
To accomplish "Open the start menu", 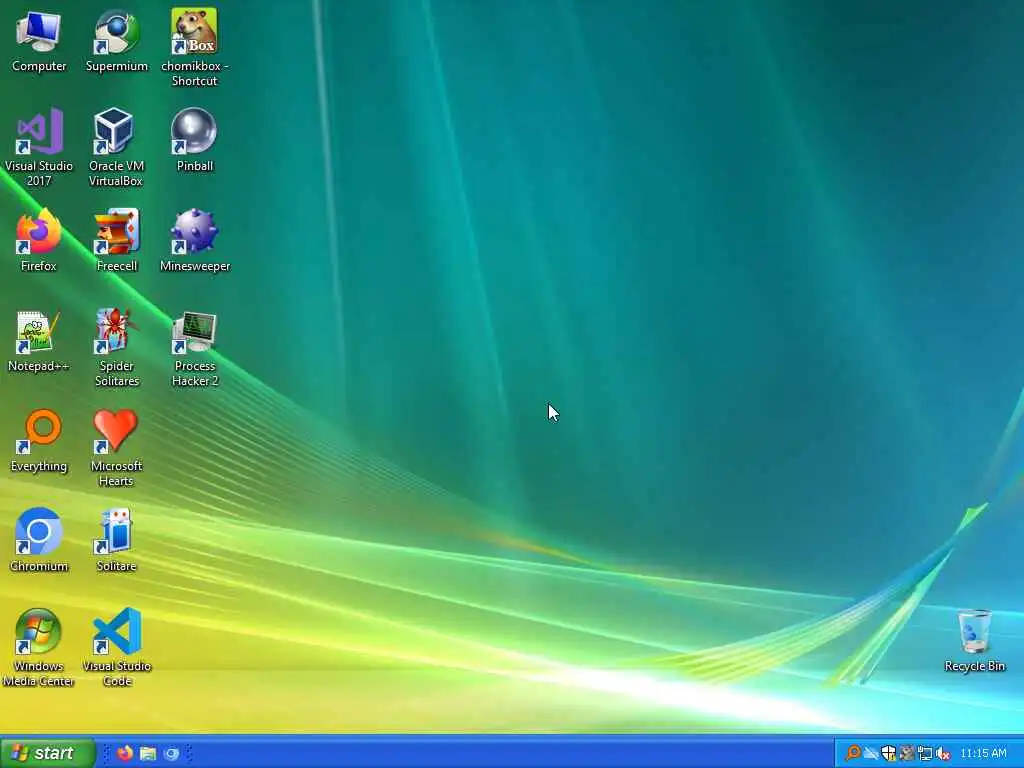I will click(48, 753).
